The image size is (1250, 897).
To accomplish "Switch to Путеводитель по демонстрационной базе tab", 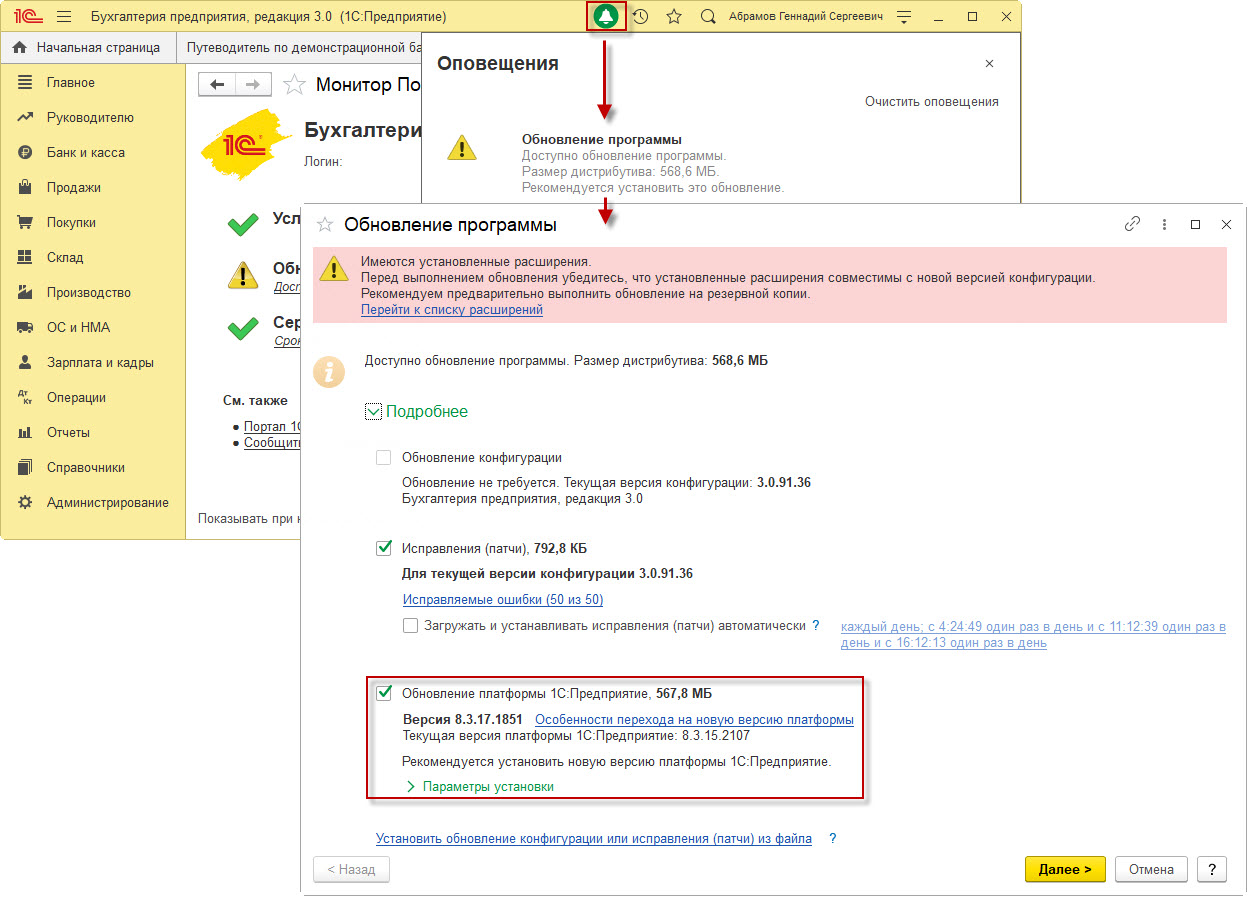I will click(299, 47).
